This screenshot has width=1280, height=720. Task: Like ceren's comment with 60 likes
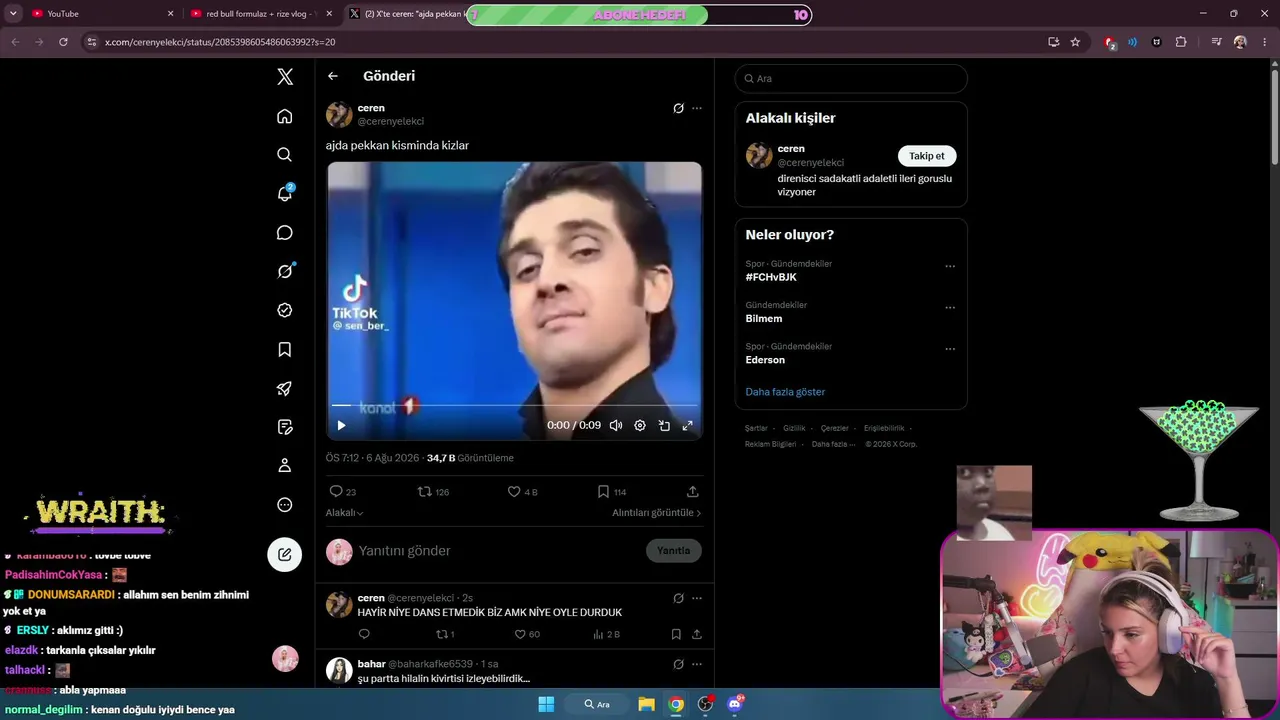(527, 634)
